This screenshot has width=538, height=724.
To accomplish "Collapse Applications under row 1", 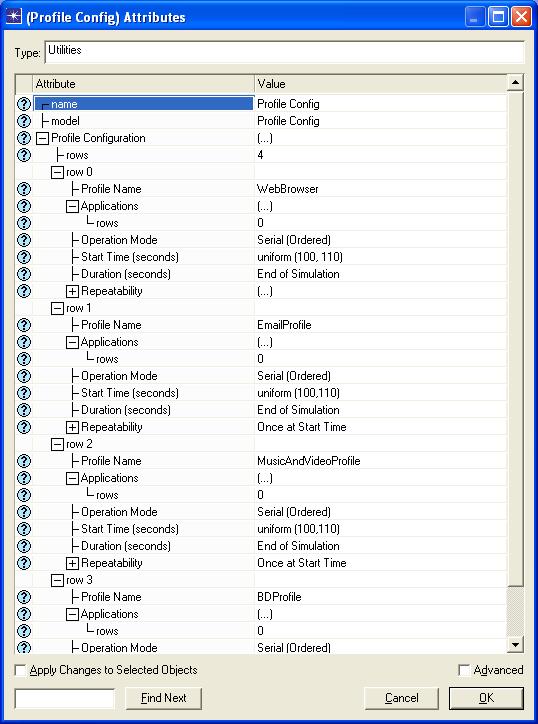I will pyautogui.click(x=72, y=342).
